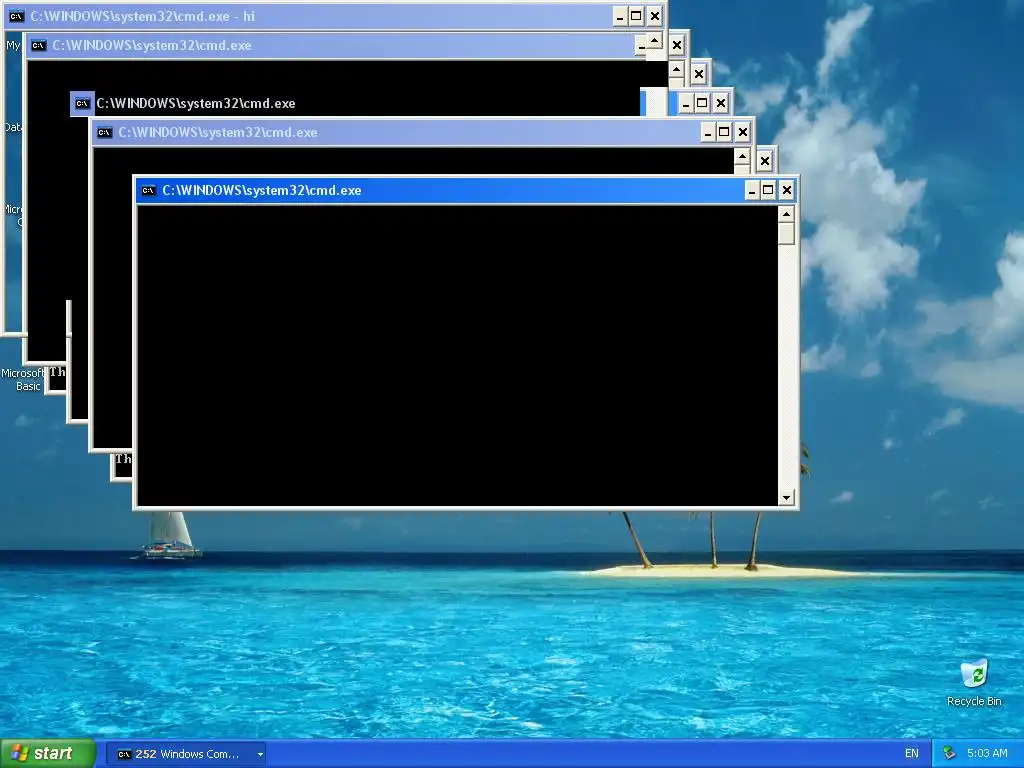Open the '252 Windows Com...' taskbar group
The height and width of the screenshot is (768, 1024).
point(185,754)
